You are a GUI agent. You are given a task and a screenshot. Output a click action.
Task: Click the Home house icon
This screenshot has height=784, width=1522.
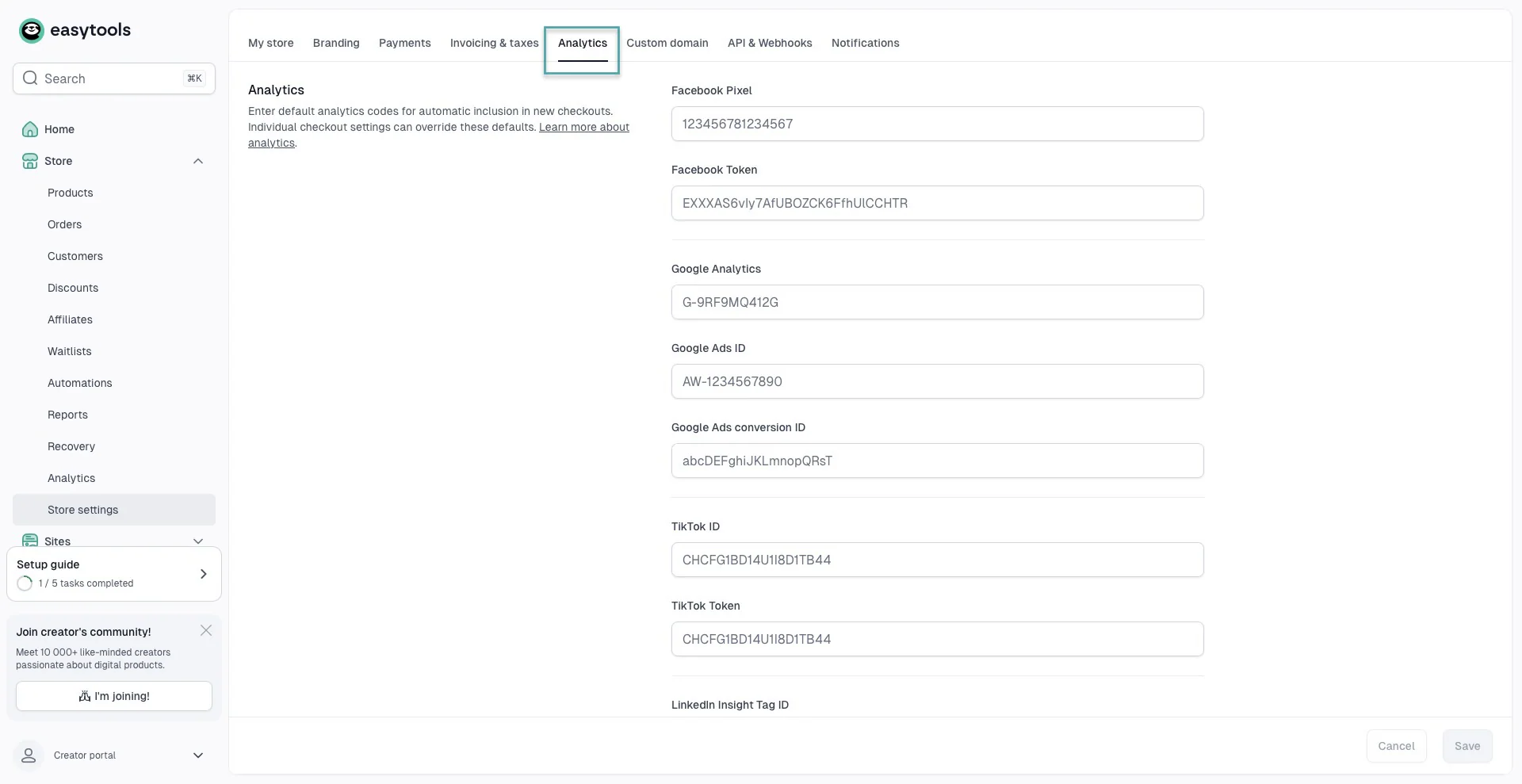coord(30,129)
